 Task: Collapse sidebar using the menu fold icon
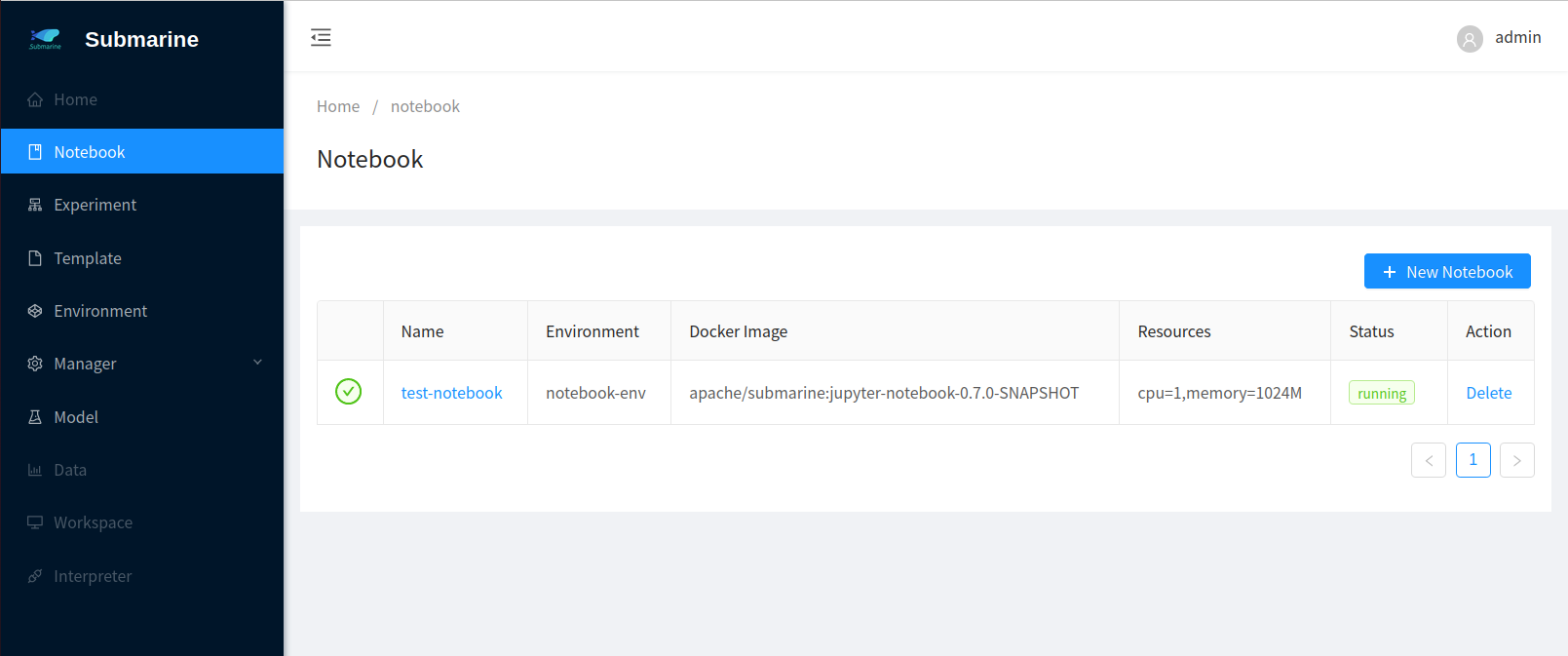click(x=321, y=38)
